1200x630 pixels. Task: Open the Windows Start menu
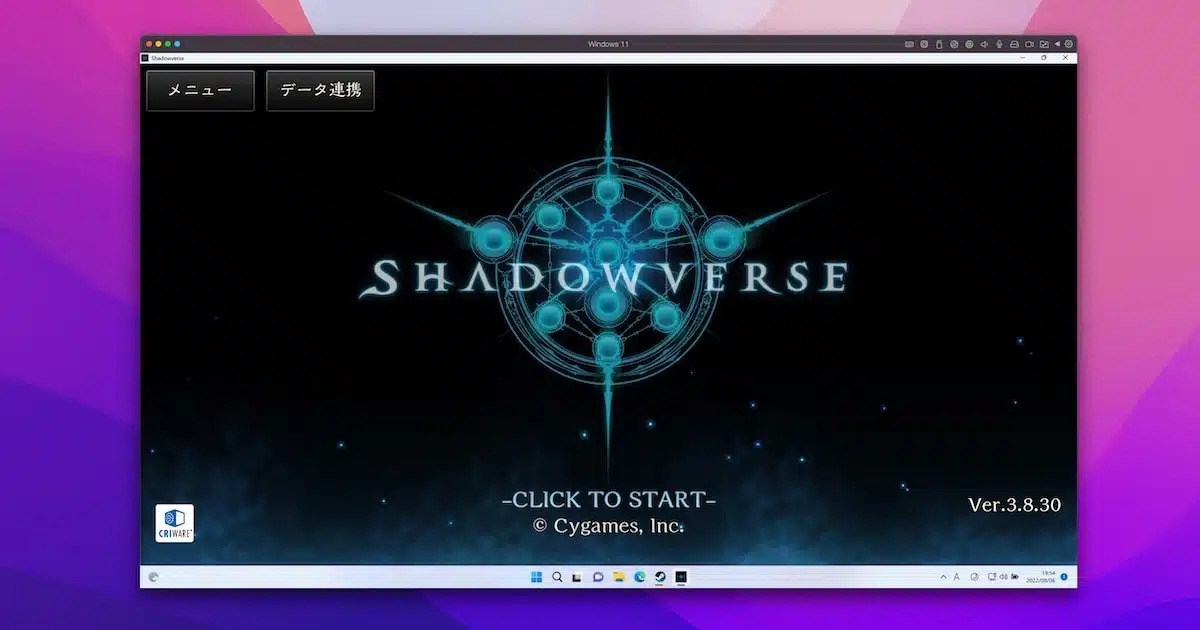click(x=536, y=577)
